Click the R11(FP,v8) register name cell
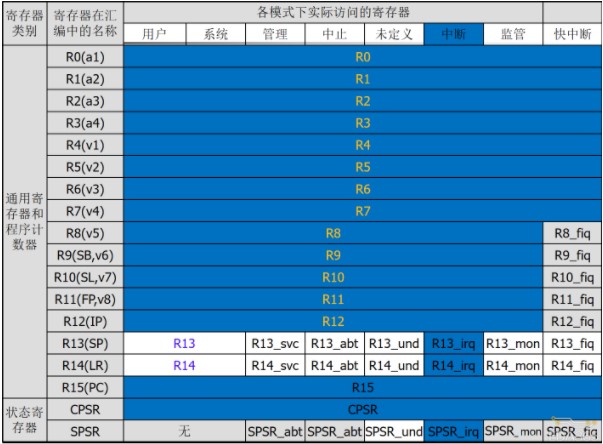 pos(85,299)
